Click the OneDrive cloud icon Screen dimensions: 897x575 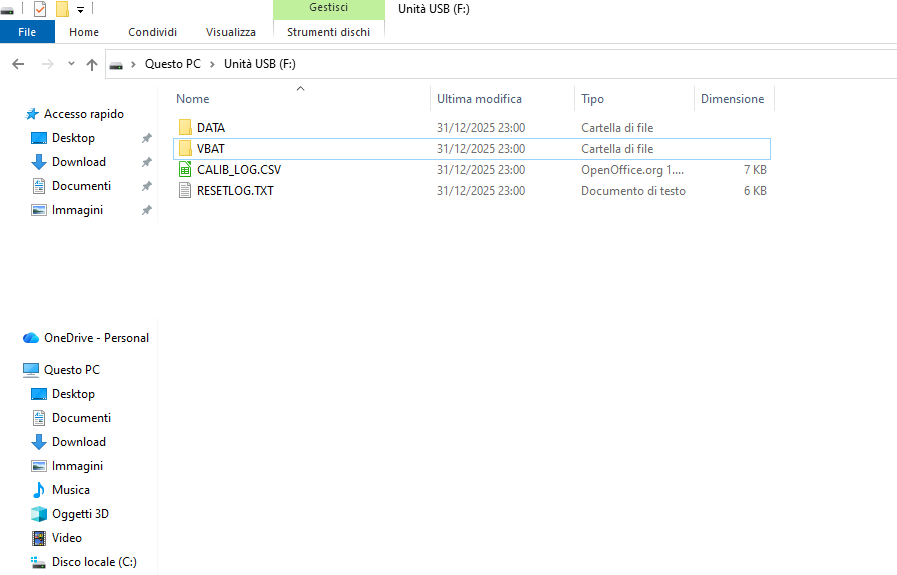tap(31, 338)
